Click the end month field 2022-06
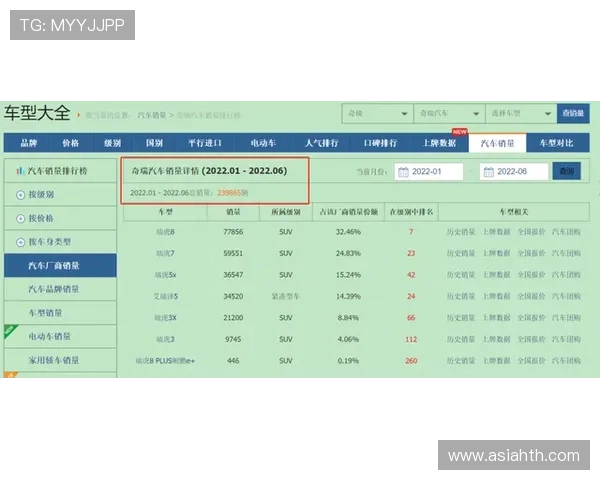The image size is (600, 480). click(x=514, y=171)
